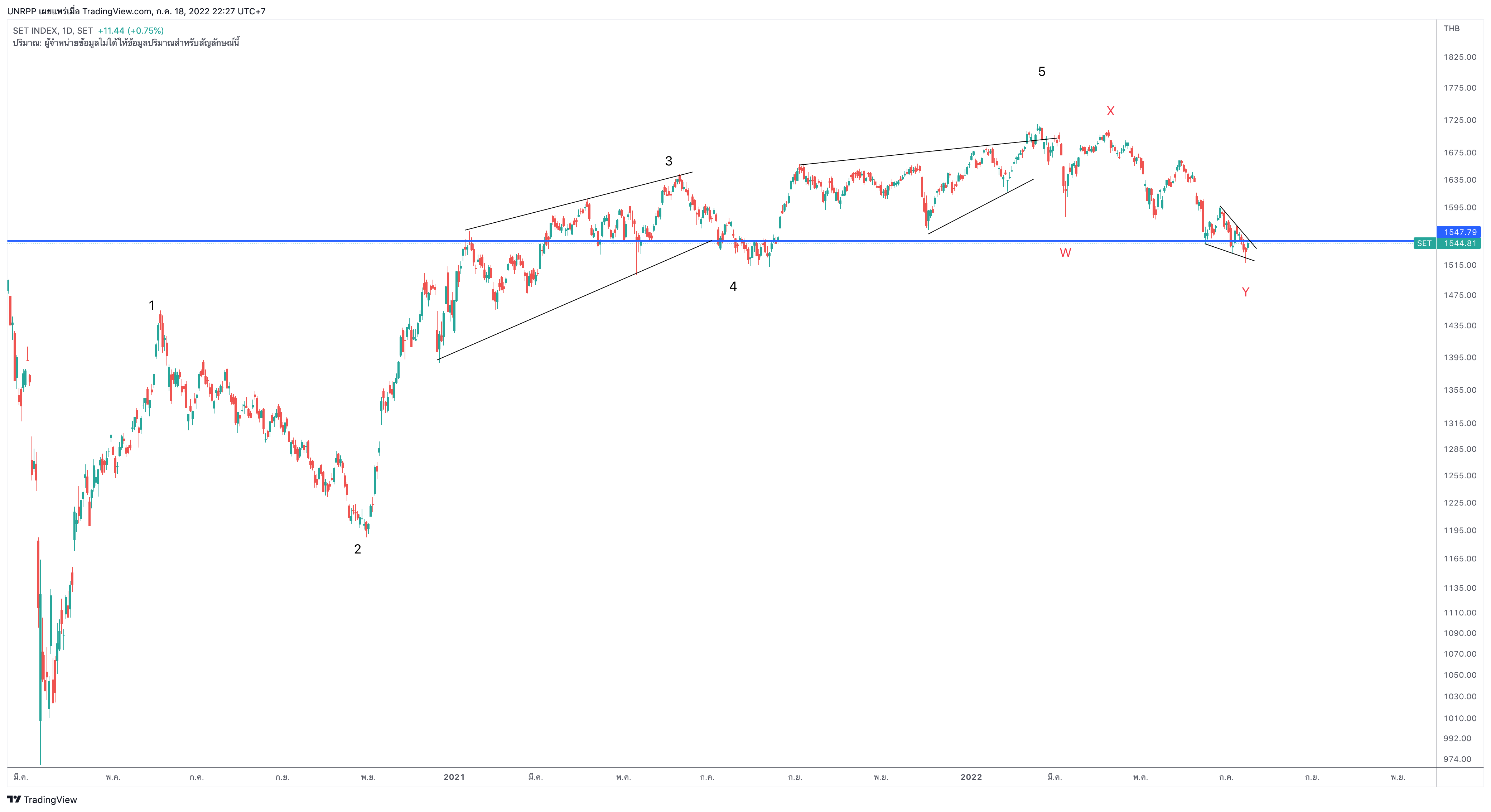Click the 1070.00 price axis label

click(1460, 654)
